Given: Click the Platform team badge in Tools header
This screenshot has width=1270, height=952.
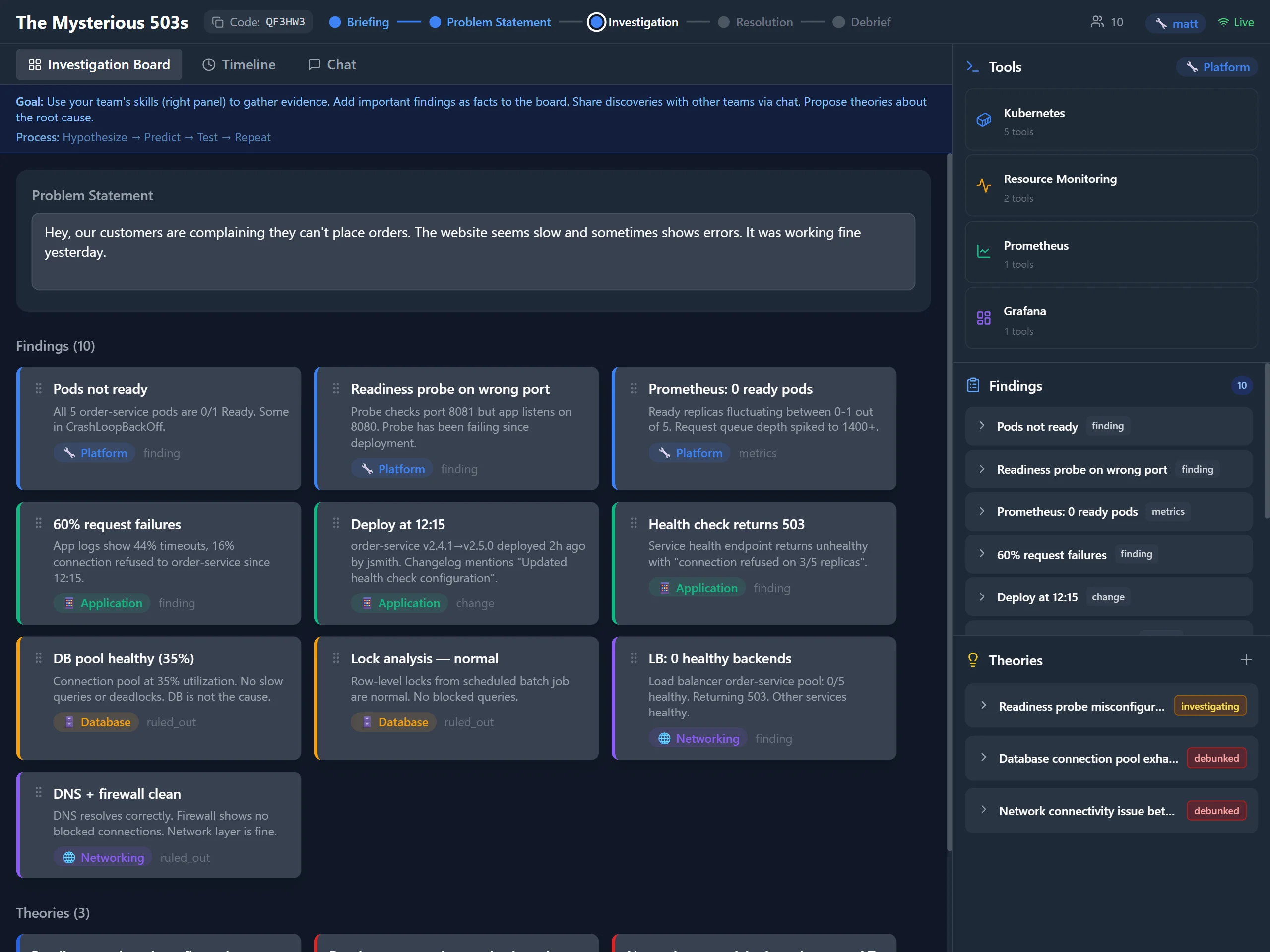Looking at the screenshot, I should pos(1216,67).
